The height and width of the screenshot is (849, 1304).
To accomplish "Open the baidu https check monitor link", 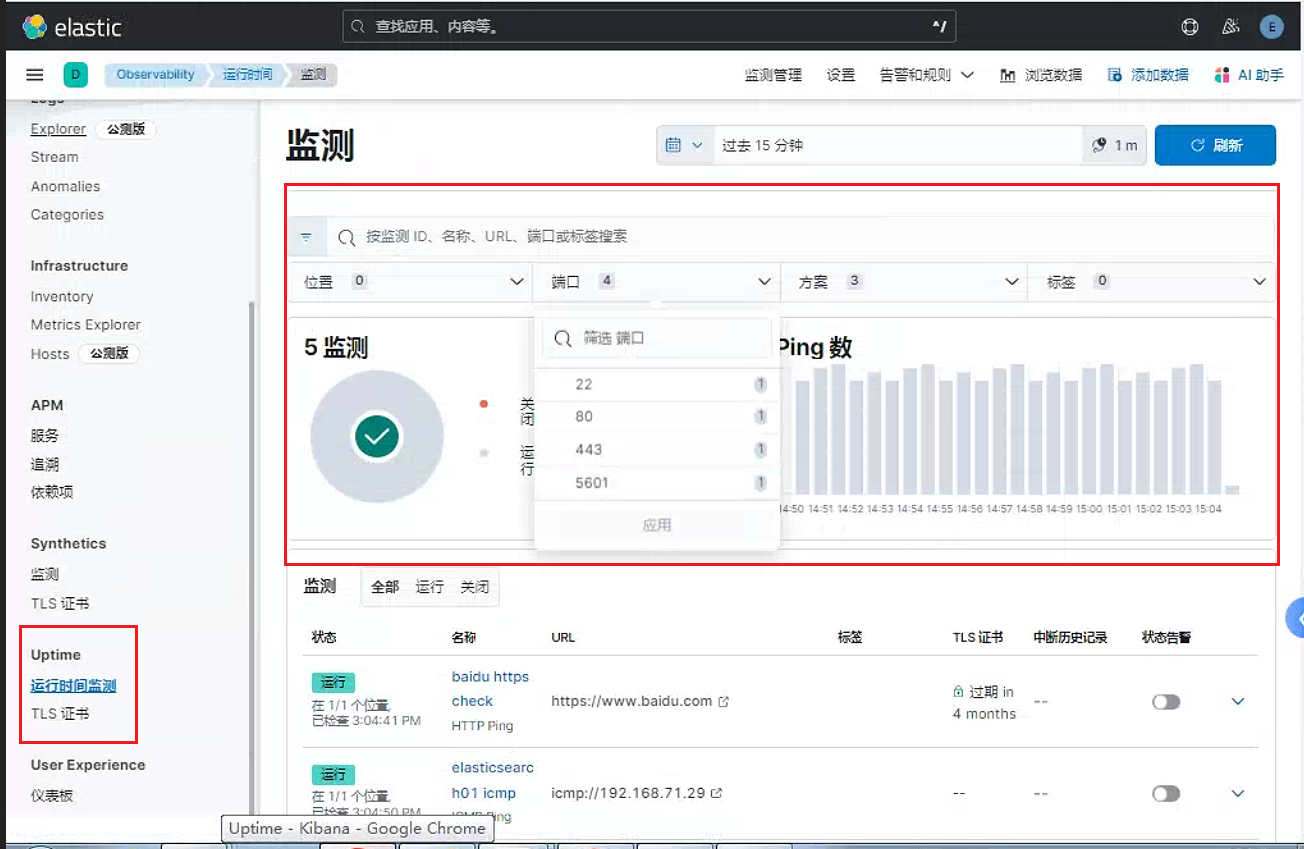I will [x=490, y=689].
